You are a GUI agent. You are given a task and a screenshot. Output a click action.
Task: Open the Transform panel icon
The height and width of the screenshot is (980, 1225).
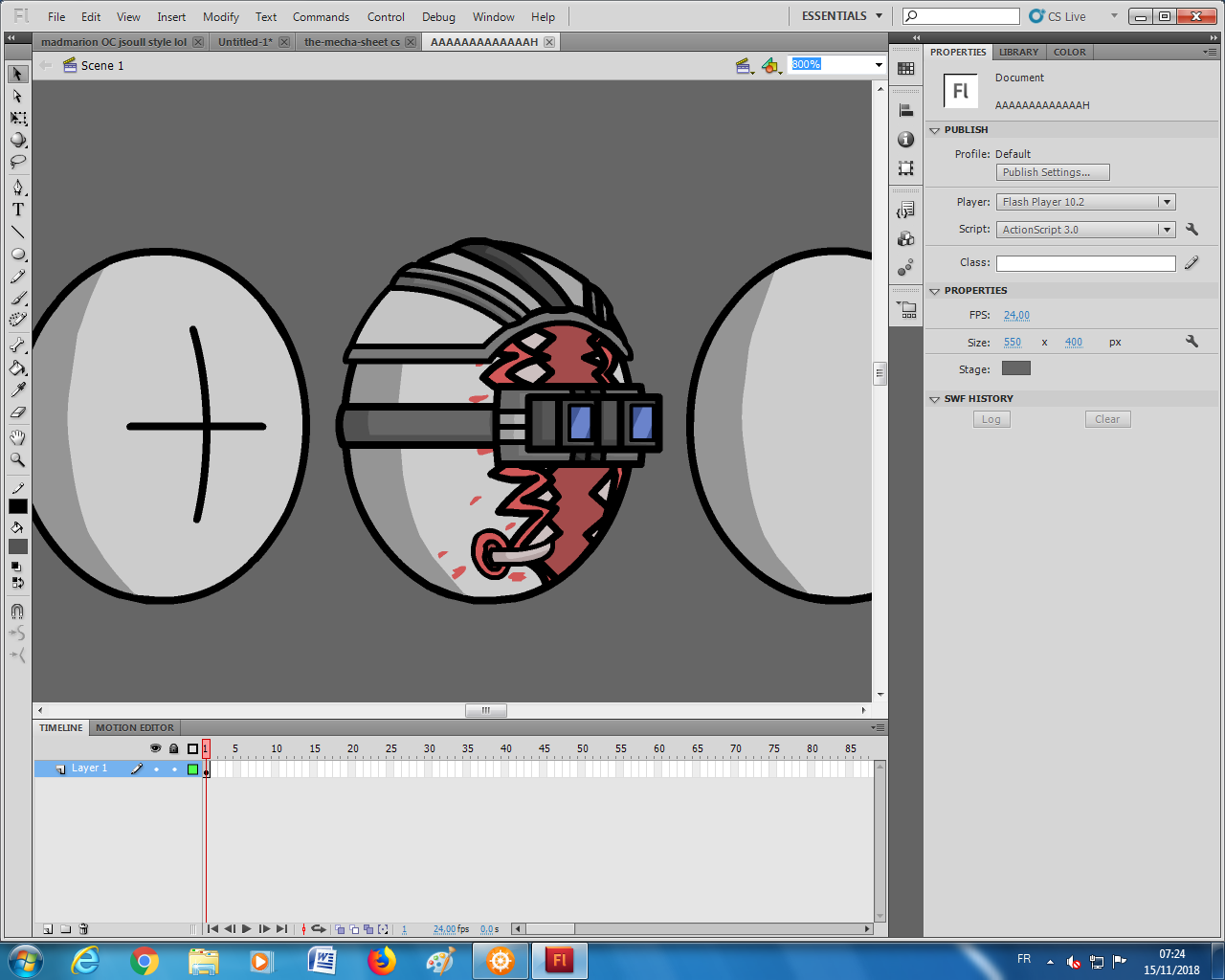tap(906, 168)
